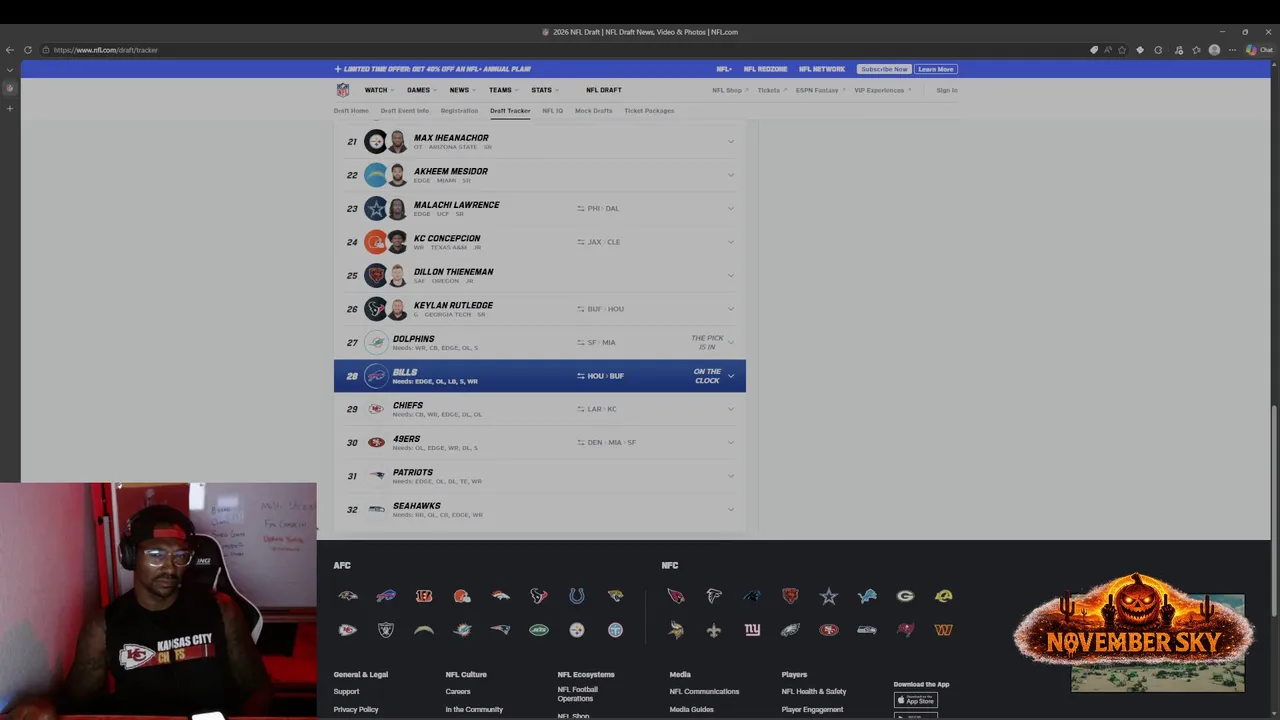Switch to the Mock Drafts tab

593,110
